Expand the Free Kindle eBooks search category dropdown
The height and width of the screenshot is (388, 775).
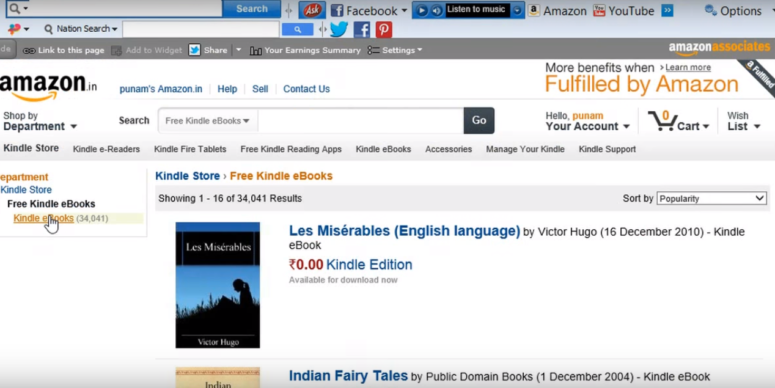click(207, 121)
